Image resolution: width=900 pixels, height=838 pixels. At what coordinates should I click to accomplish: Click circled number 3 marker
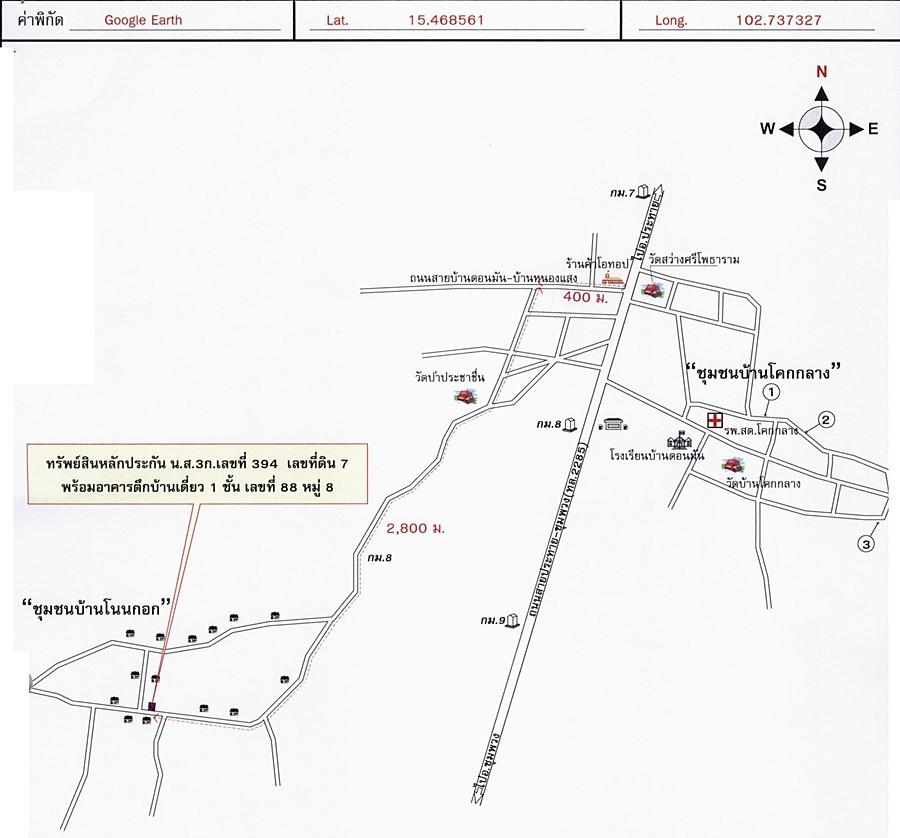click(866, 544)
